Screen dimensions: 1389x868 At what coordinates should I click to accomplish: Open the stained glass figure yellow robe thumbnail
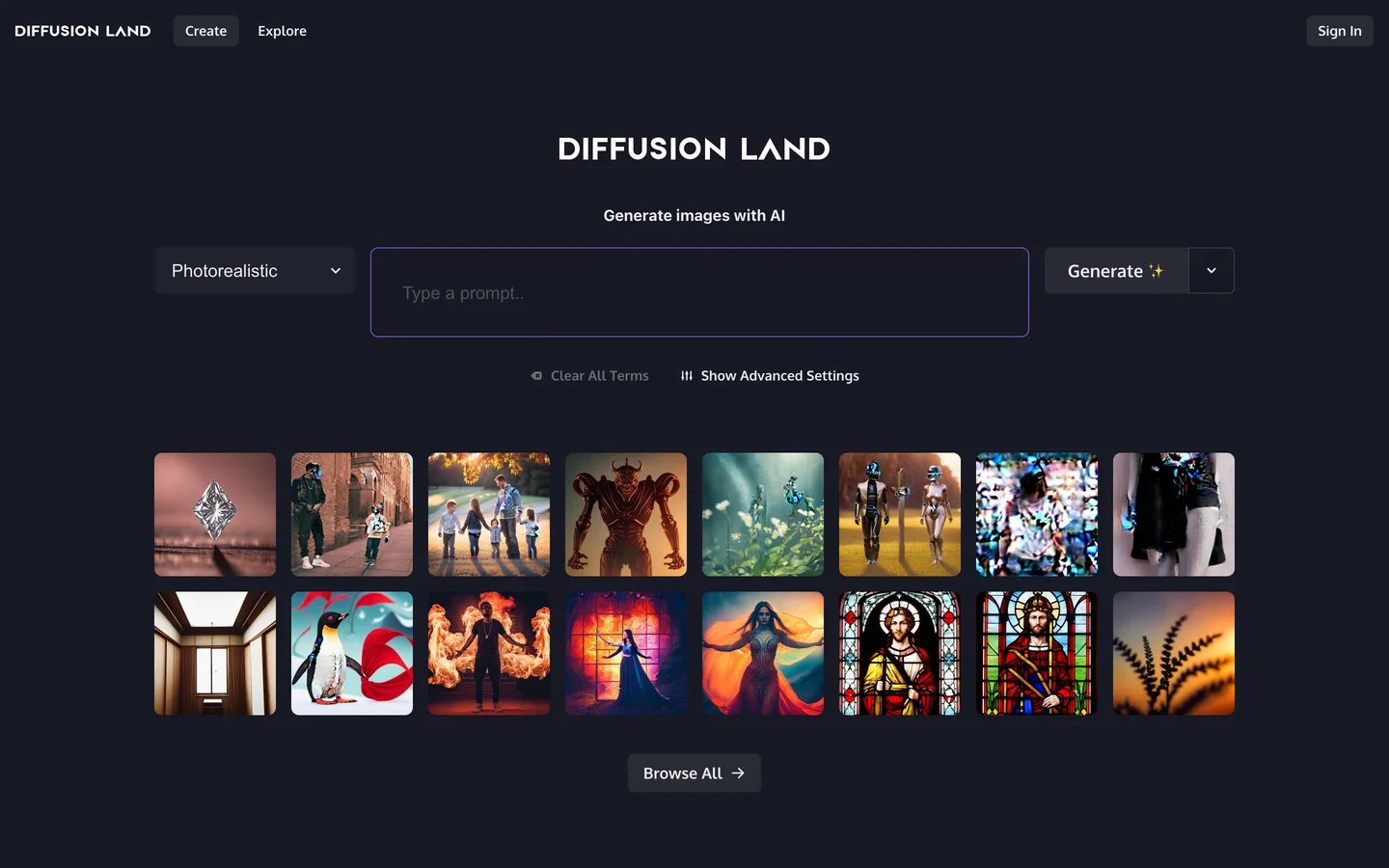(x=900, y=654)
